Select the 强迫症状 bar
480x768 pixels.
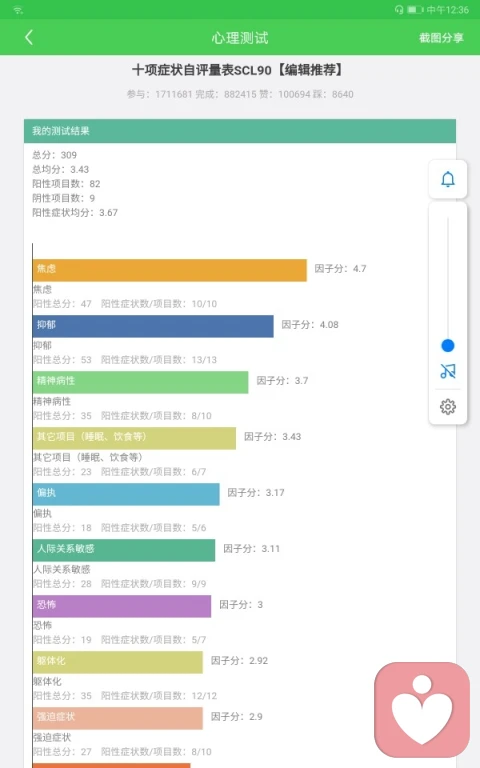point(118,718)
